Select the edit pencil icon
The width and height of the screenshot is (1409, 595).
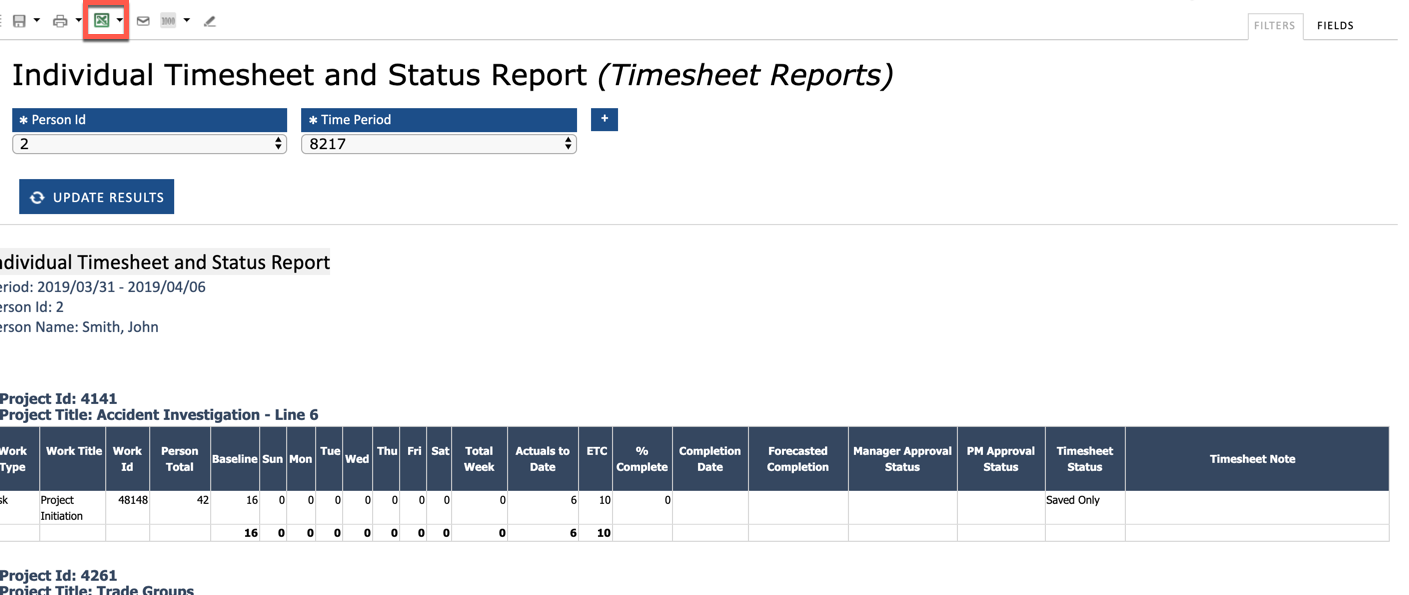pos(210,20)
